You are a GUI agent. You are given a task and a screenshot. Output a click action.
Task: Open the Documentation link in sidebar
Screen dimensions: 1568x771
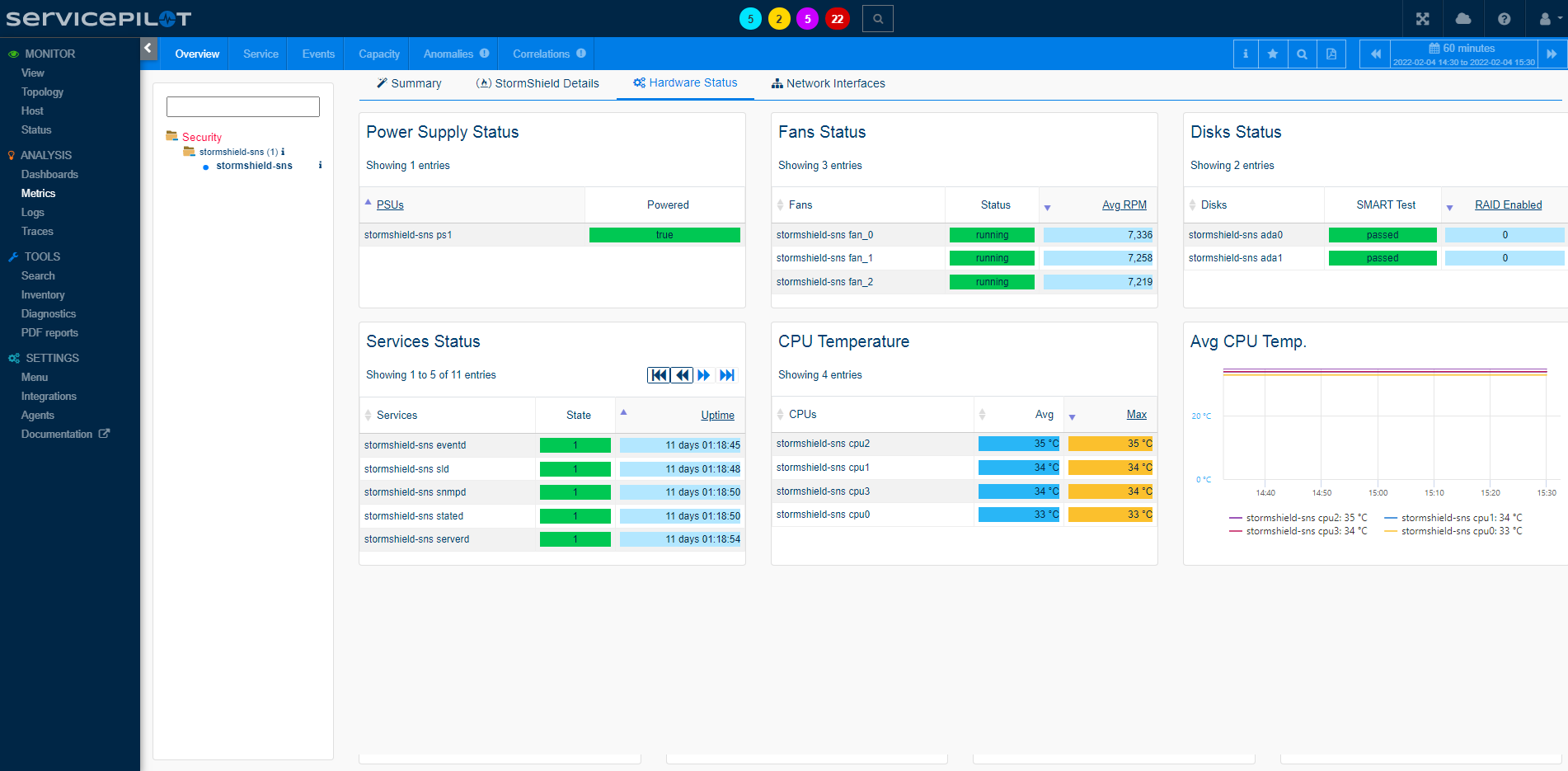[57, 435]
